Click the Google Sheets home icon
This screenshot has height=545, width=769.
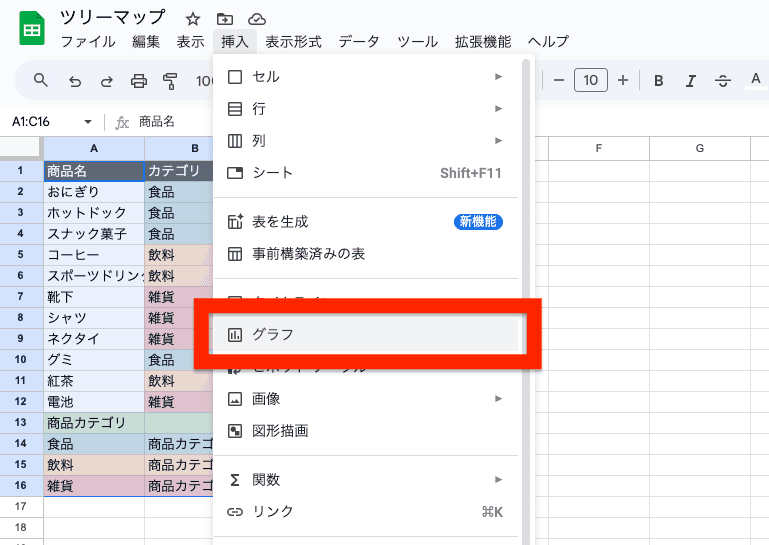[30, 28]
